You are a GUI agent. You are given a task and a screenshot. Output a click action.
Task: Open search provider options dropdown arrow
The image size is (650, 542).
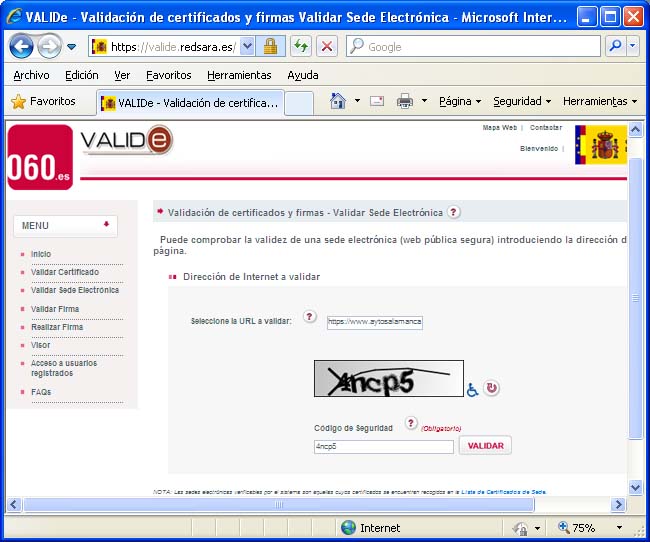(x=633, y=46)
